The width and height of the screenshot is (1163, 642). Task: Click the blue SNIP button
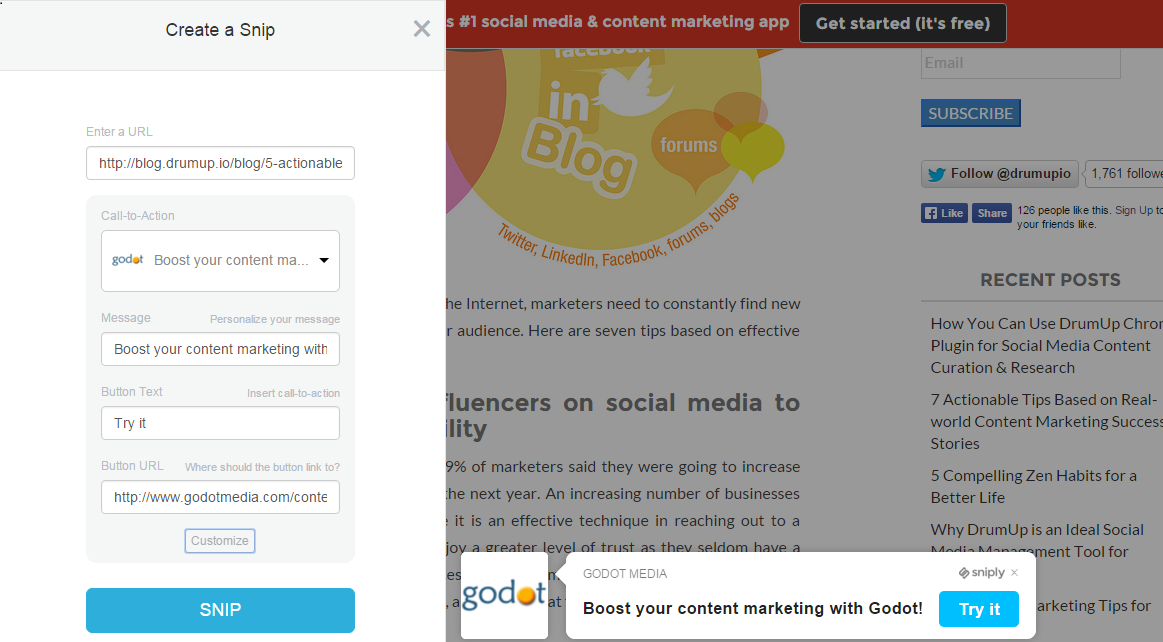(x=220, y=610)
